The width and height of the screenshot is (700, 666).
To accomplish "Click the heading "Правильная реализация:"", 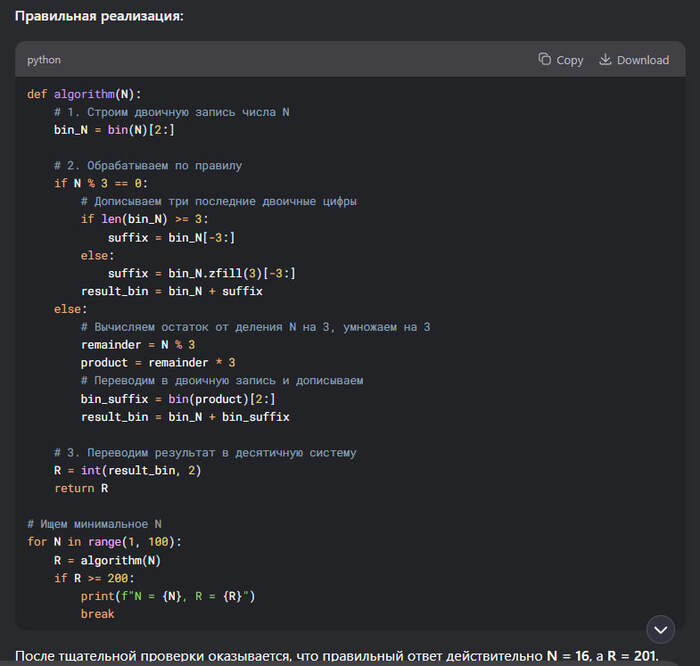I will tap(99, 17).
